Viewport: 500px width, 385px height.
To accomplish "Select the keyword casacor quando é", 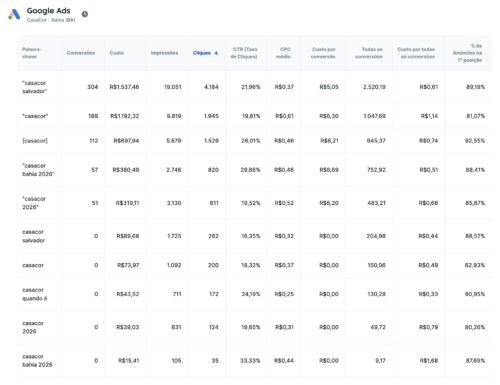I will coord(35,294).
